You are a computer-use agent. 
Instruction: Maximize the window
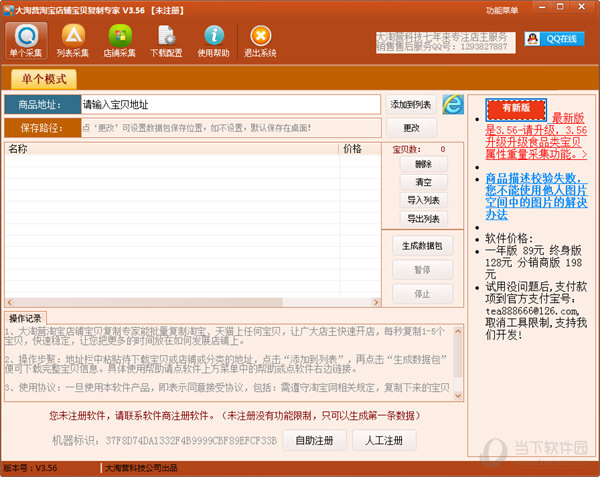560,7
